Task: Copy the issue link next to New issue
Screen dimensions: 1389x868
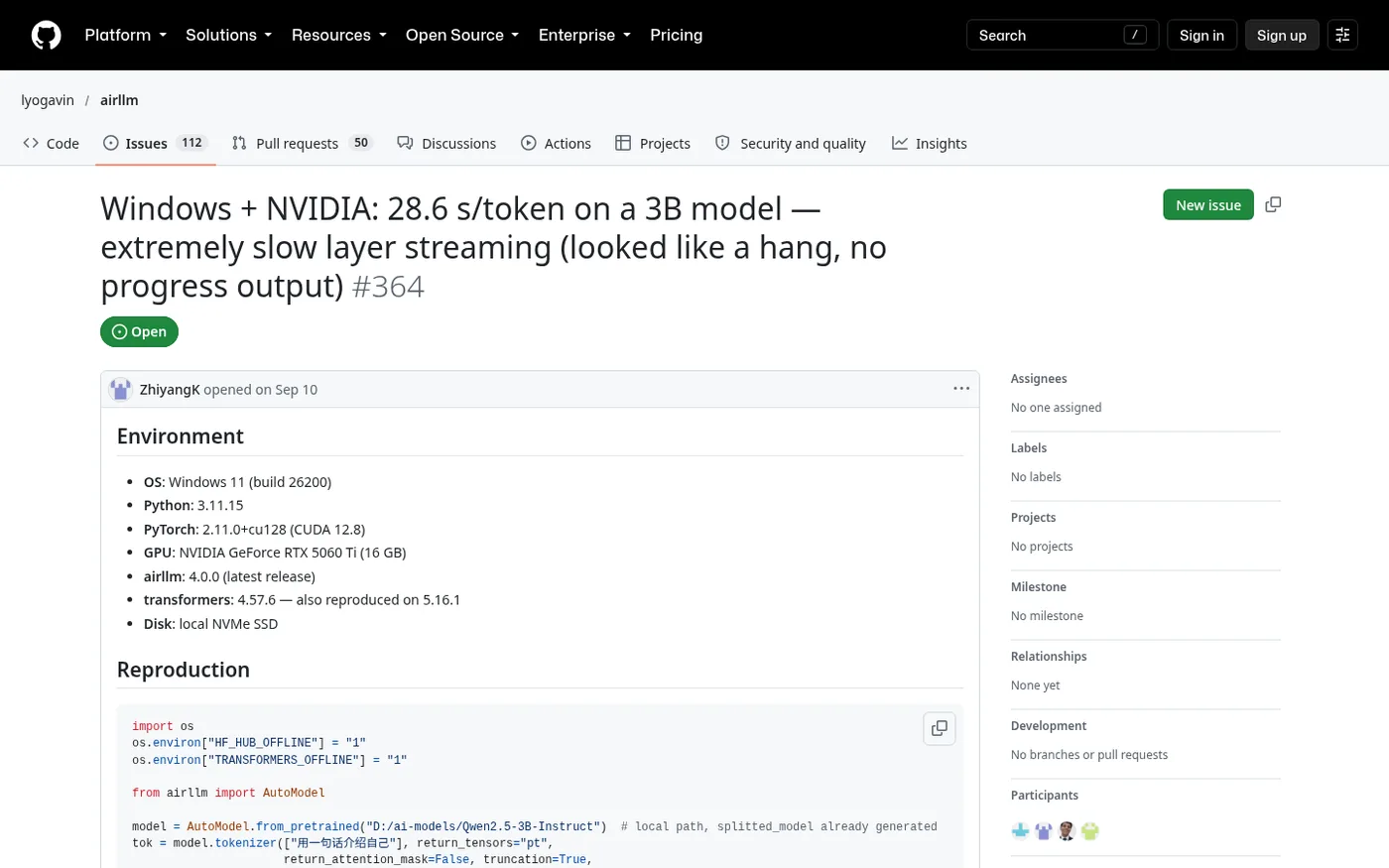Action: [1273, 204]
